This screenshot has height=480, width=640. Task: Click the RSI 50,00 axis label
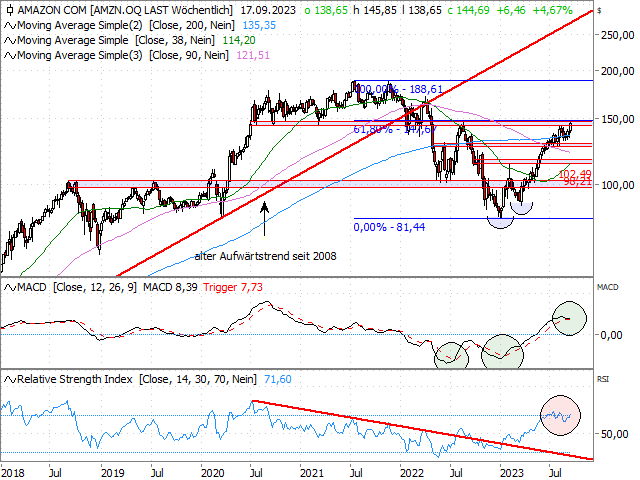[x=615, y=434]
